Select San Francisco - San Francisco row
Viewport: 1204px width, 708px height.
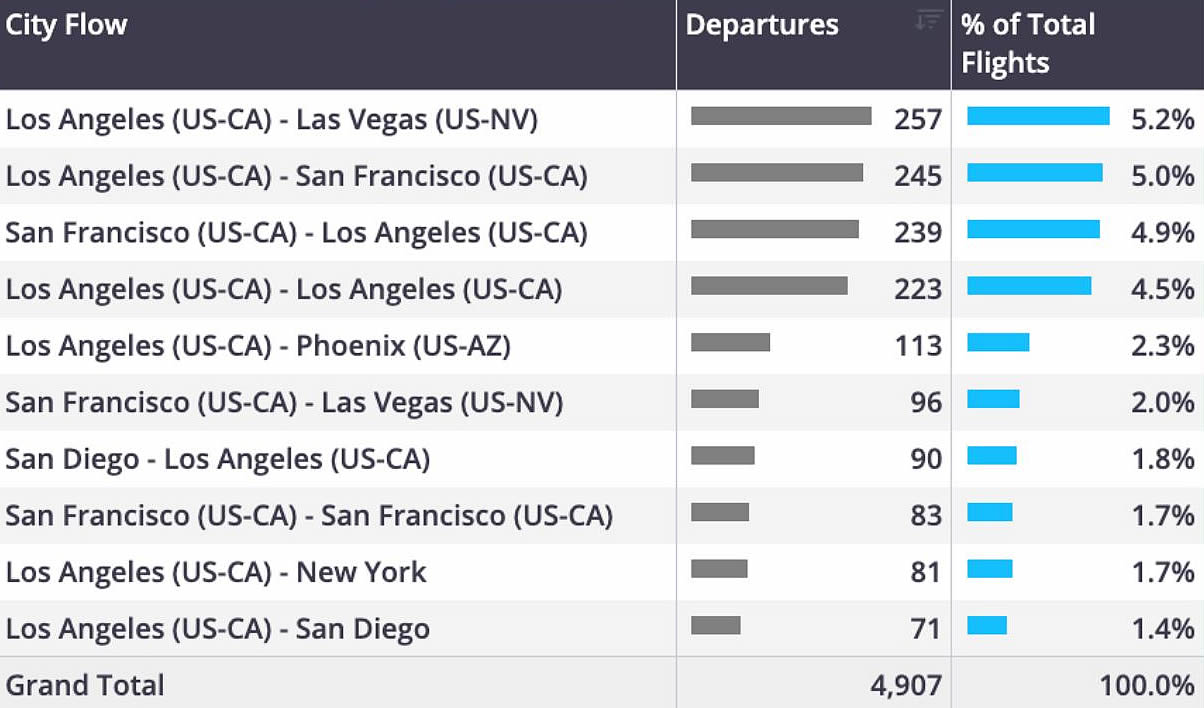coord(309,516)
